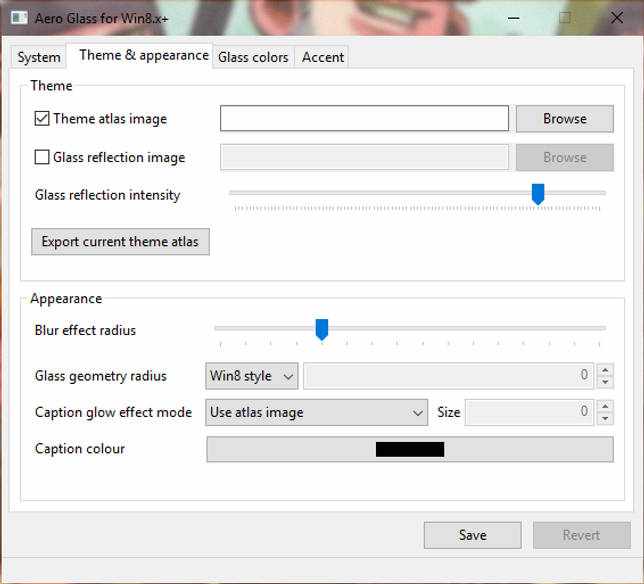Click the Theme atlas image path field
Image resolution: width=644 pixels, height=584 pixels.
point(364,118)
